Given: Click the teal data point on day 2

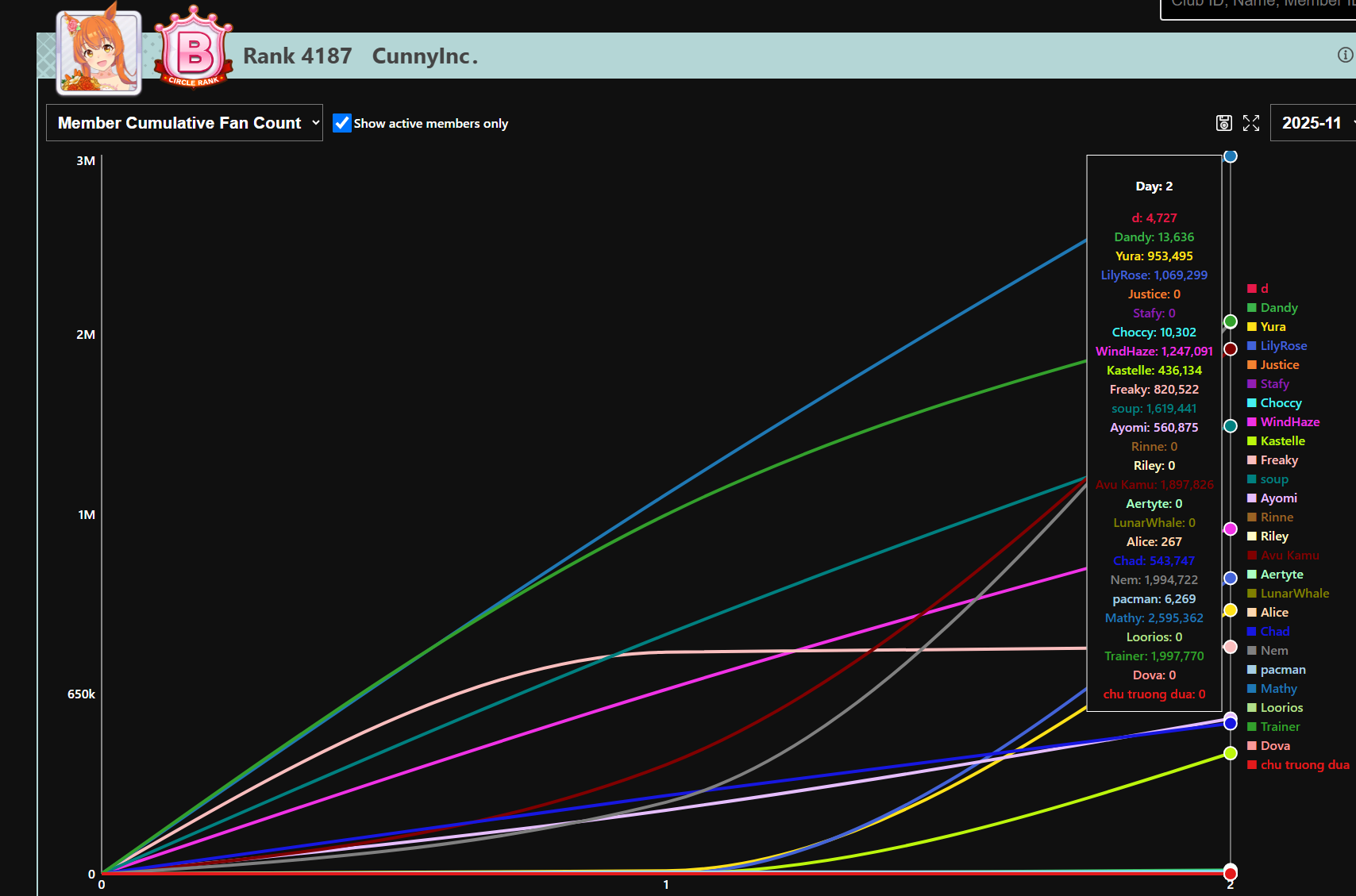Looking at the screenshot, I should (x=1231, y=426).
